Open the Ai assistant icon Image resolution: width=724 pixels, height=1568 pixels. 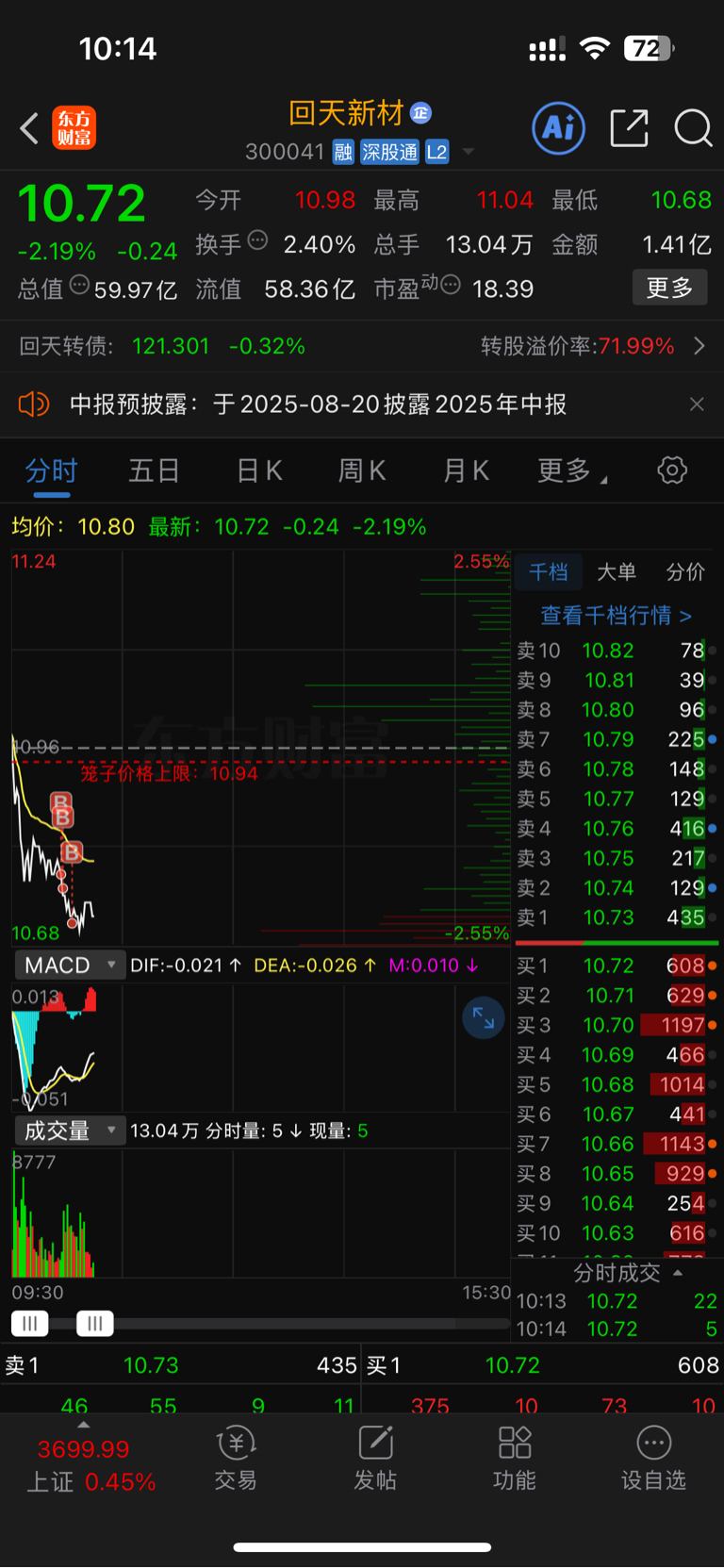point(559,128)
